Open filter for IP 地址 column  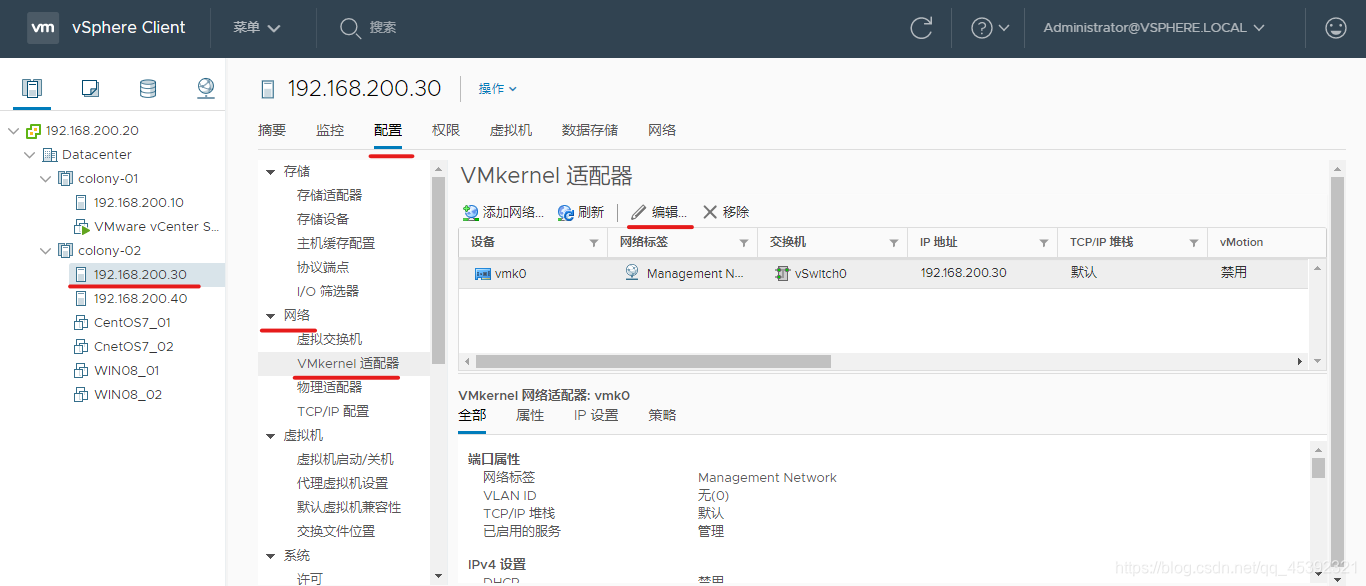click(1044, 243)
